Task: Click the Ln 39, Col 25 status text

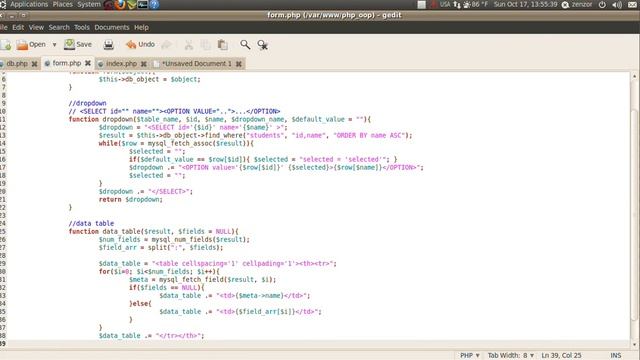Action: (x=561, y=356)
